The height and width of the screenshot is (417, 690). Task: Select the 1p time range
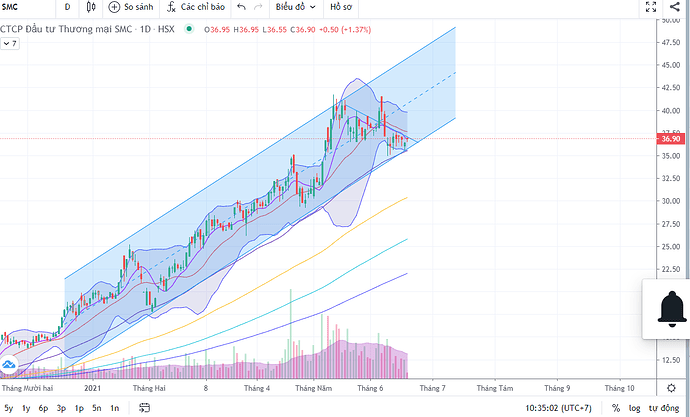[x=79, y=408]
